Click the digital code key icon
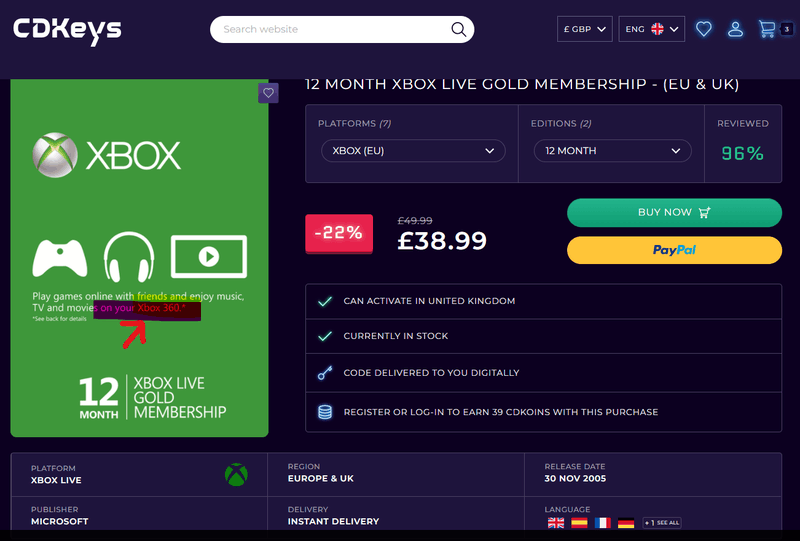 324,373
